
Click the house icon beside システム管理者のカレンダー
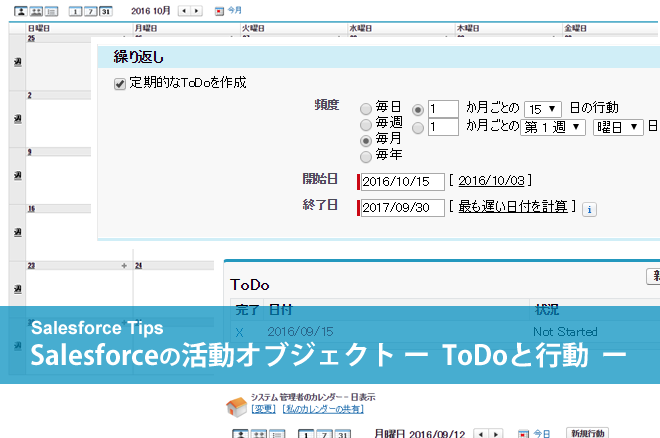click(x=236, y=406)
